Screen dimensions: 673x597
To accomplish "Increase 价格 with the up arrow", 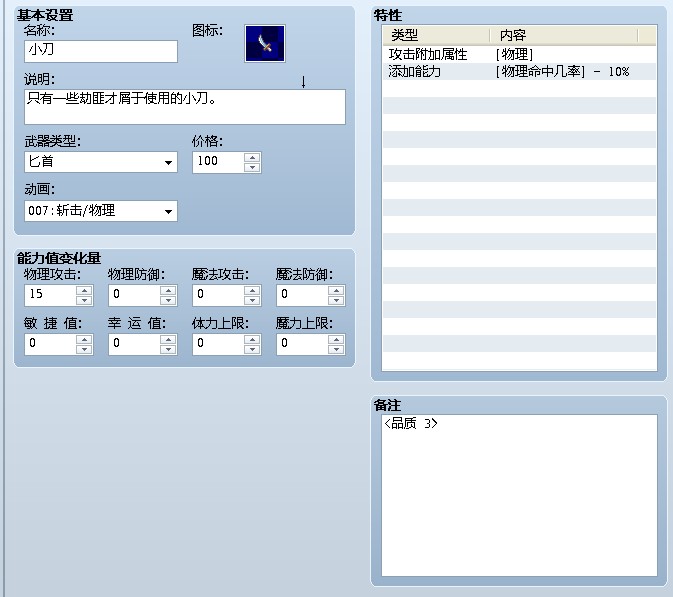I will click(252, 158).
